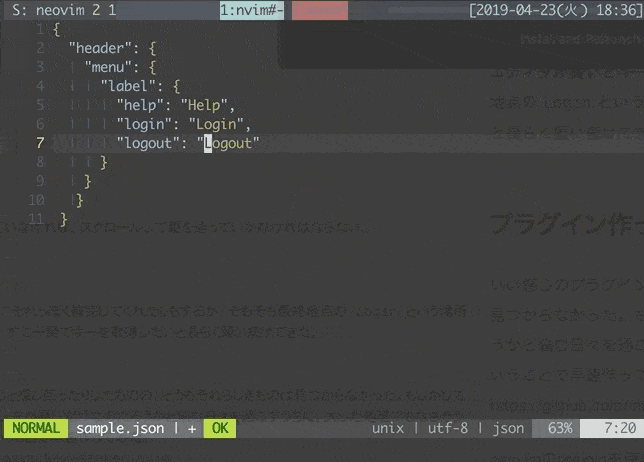Click the 'utf-8' encoding indicator
The width and height of the screenshot is (644, 462).
(448, 428)
